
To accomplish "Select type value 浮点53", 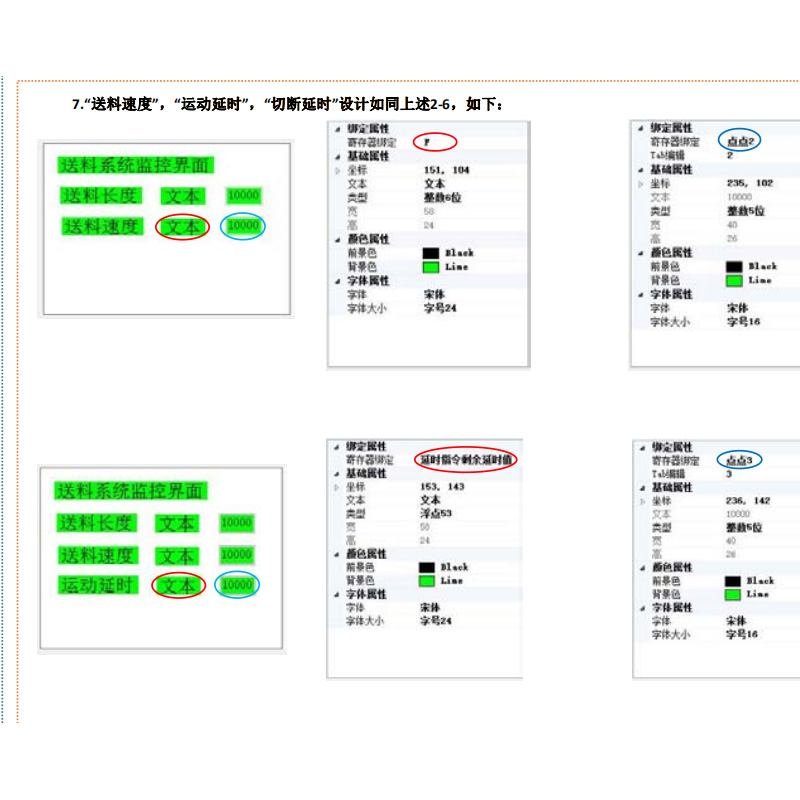I will 436,513.
